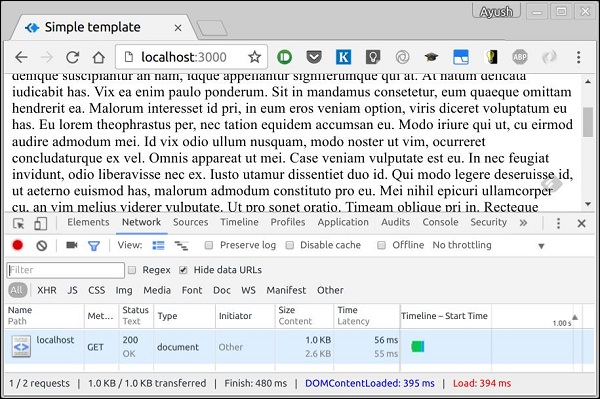Stop recording network log with red button
Viewport: 600px width, 399px height.
pyautogui.click(x=18, y=245)
